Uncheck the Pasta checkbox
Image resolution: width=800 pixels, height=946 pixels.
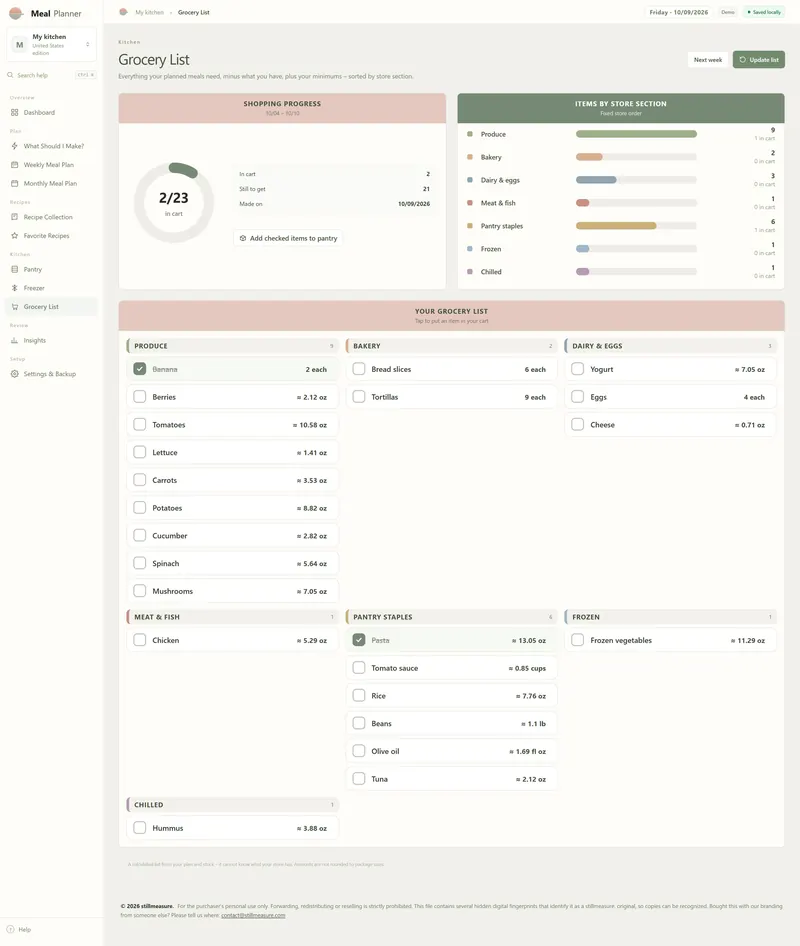click(358, 640)
